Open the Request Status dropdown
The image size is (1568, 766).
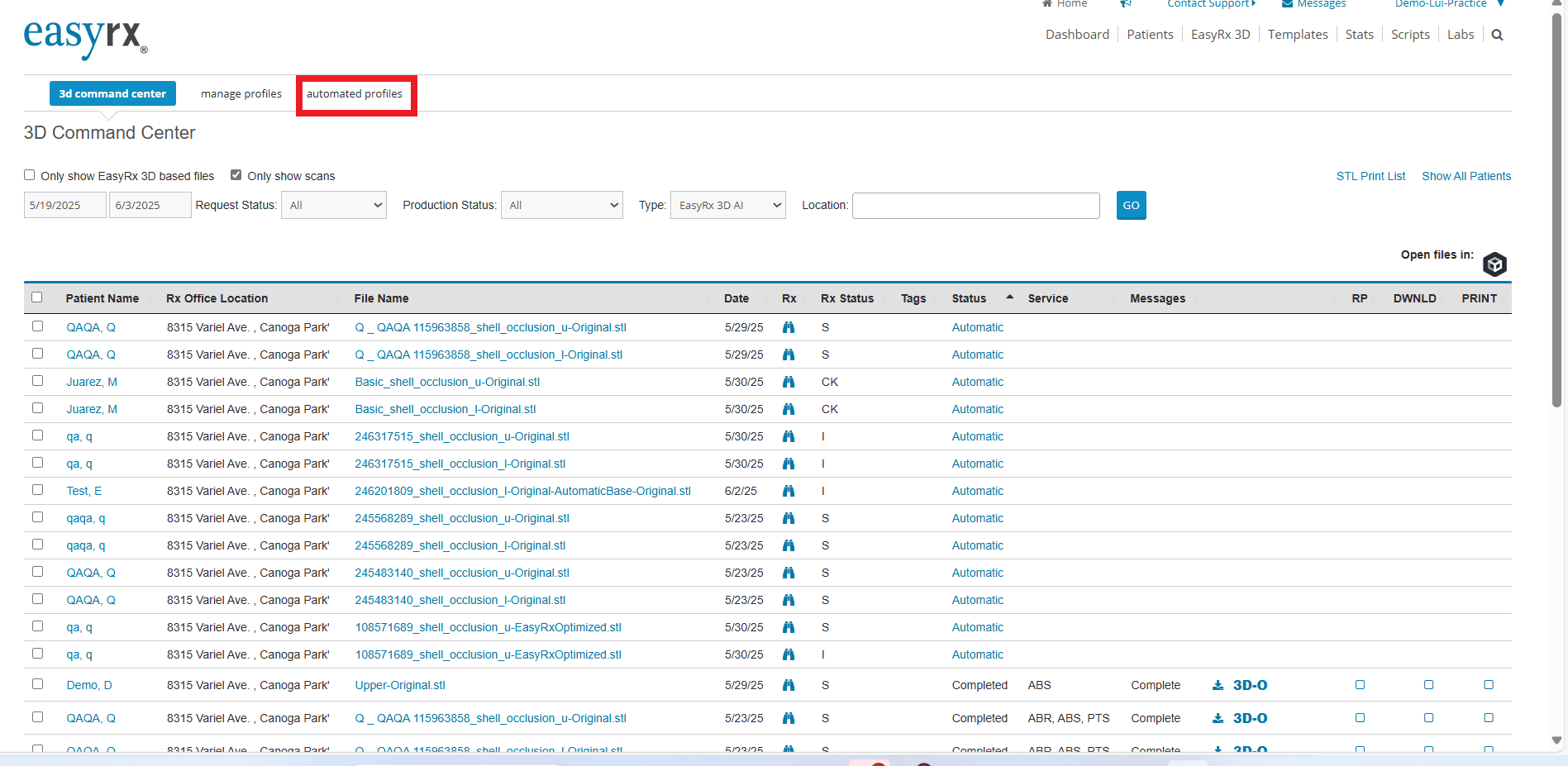coord(334,205)
